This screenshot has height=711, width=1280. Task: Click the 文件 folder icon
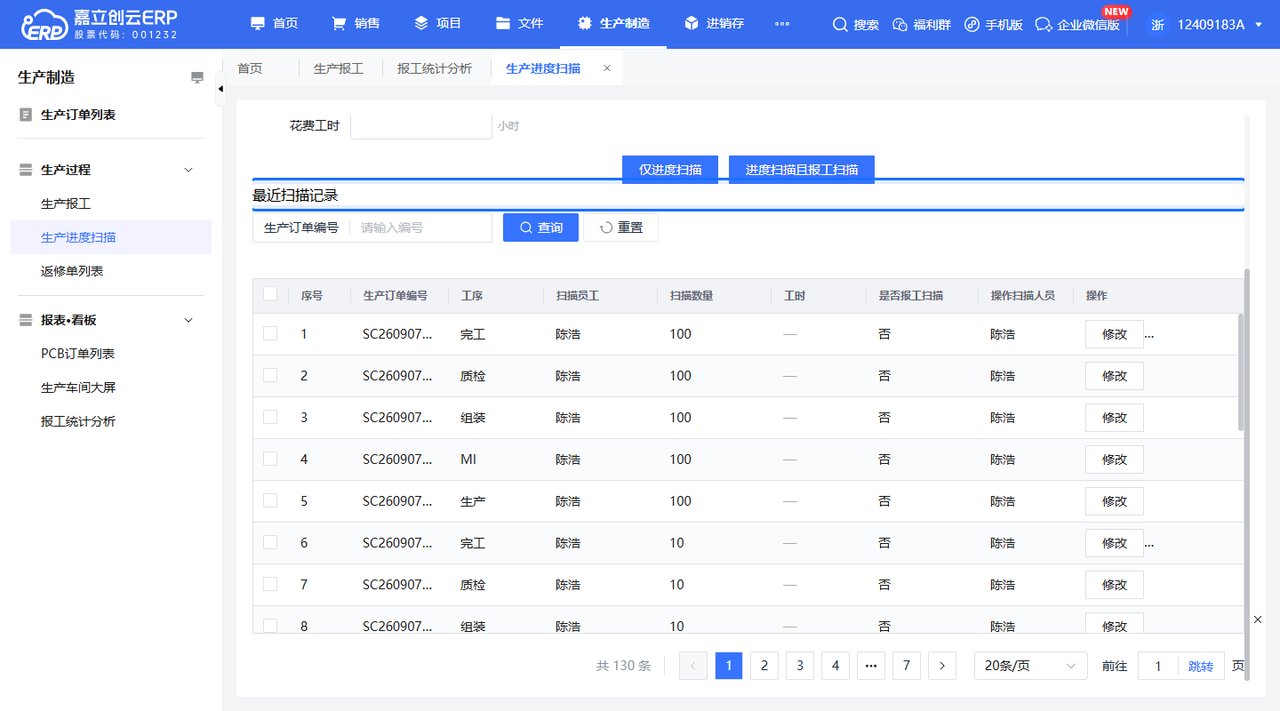click(x=503, y=23)
